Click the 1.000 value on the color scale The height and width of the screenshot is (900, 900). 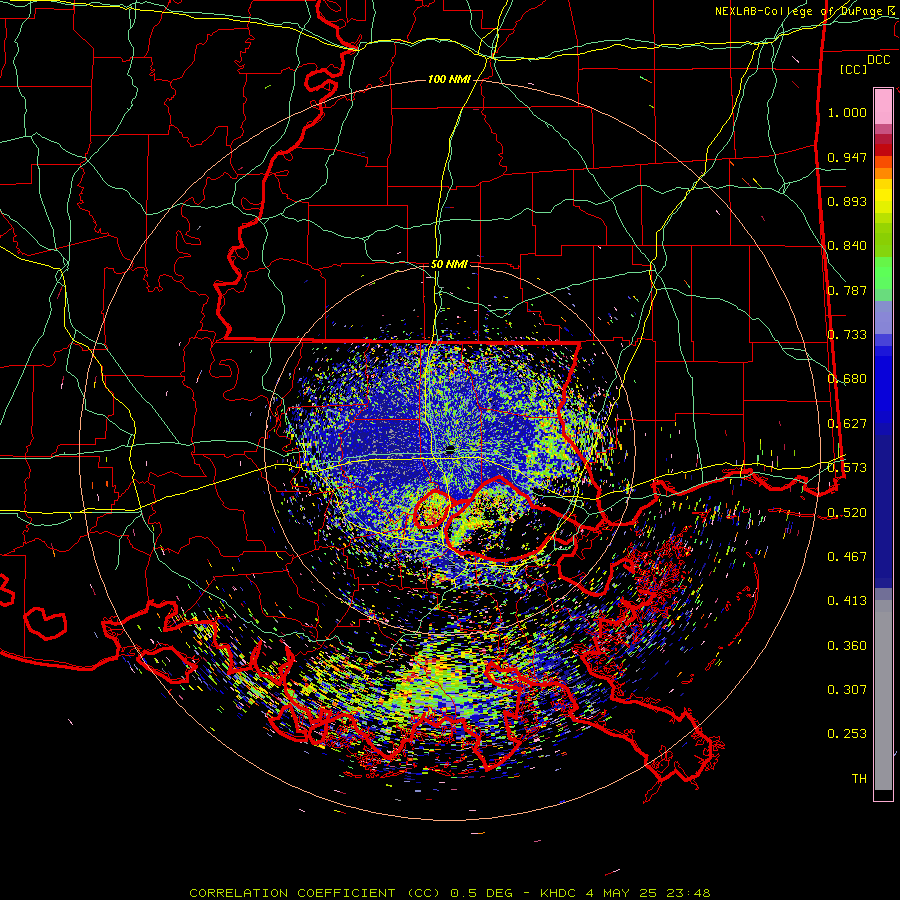(x=847, y=112)
